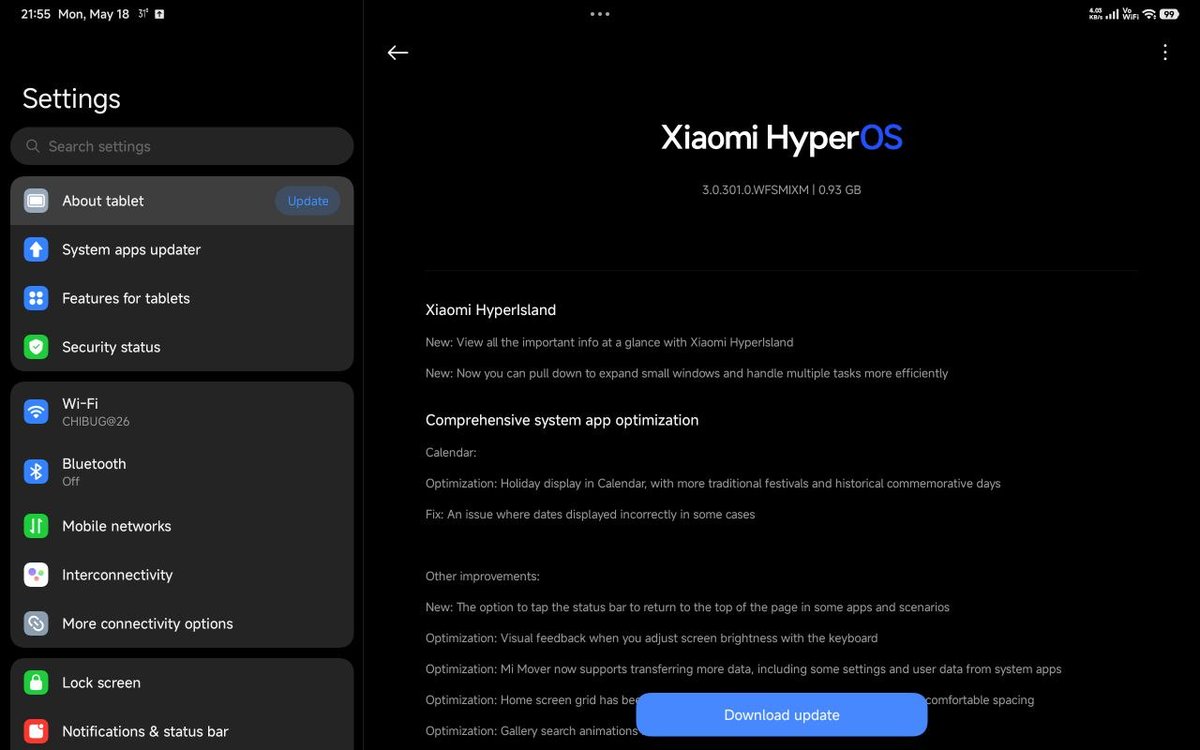Tap the Wi-Fi icon in settings list

[x=36, y=411]
